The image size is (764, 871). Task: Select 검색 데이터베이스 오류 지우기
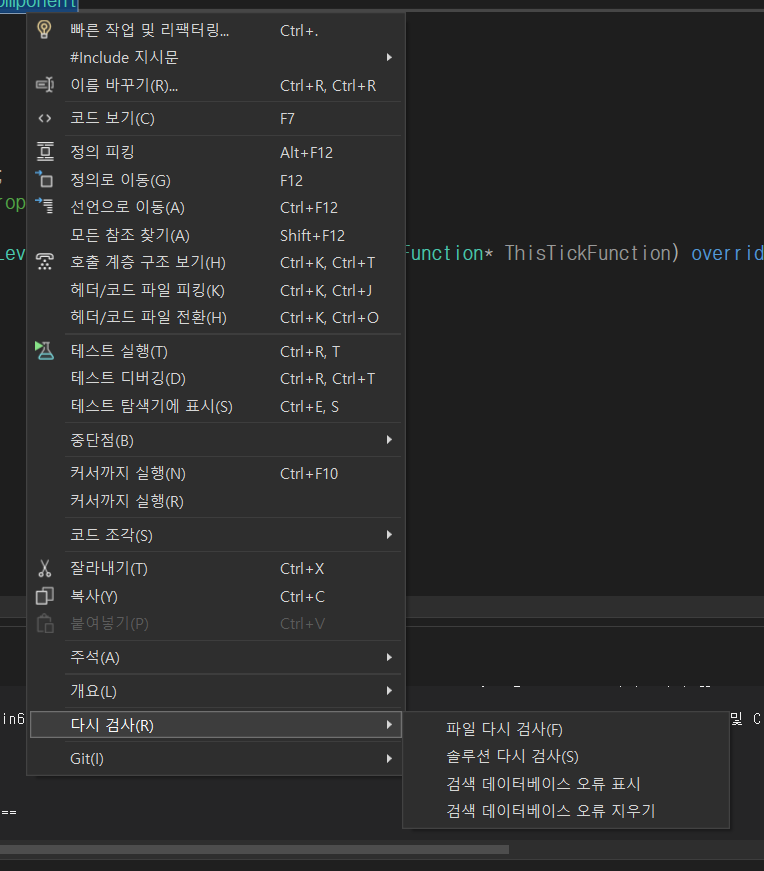[566, 810]
